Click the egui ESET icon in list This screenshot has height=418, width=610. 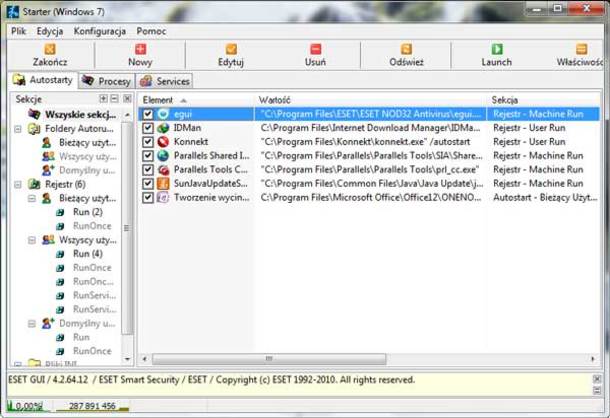pyautogui.click(x=163, y=114)
